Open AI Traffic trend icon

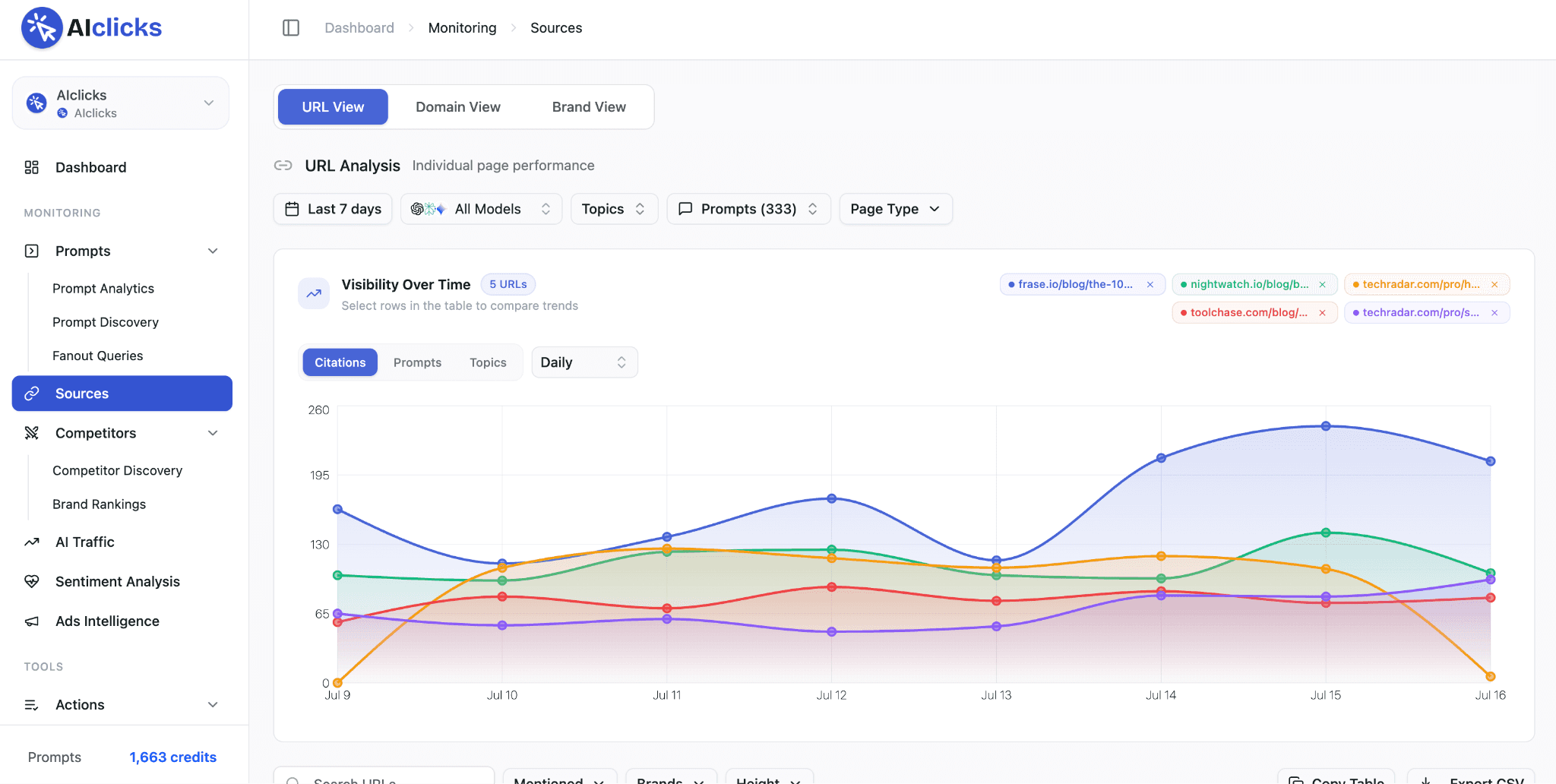32,542
